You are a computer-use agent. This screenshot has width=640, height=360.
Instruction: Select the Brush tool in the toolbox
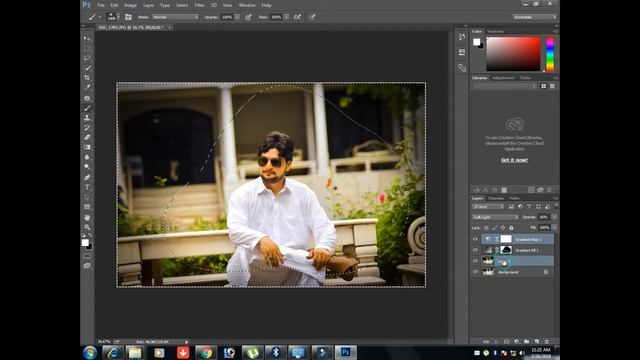click(x=87, y=108)
